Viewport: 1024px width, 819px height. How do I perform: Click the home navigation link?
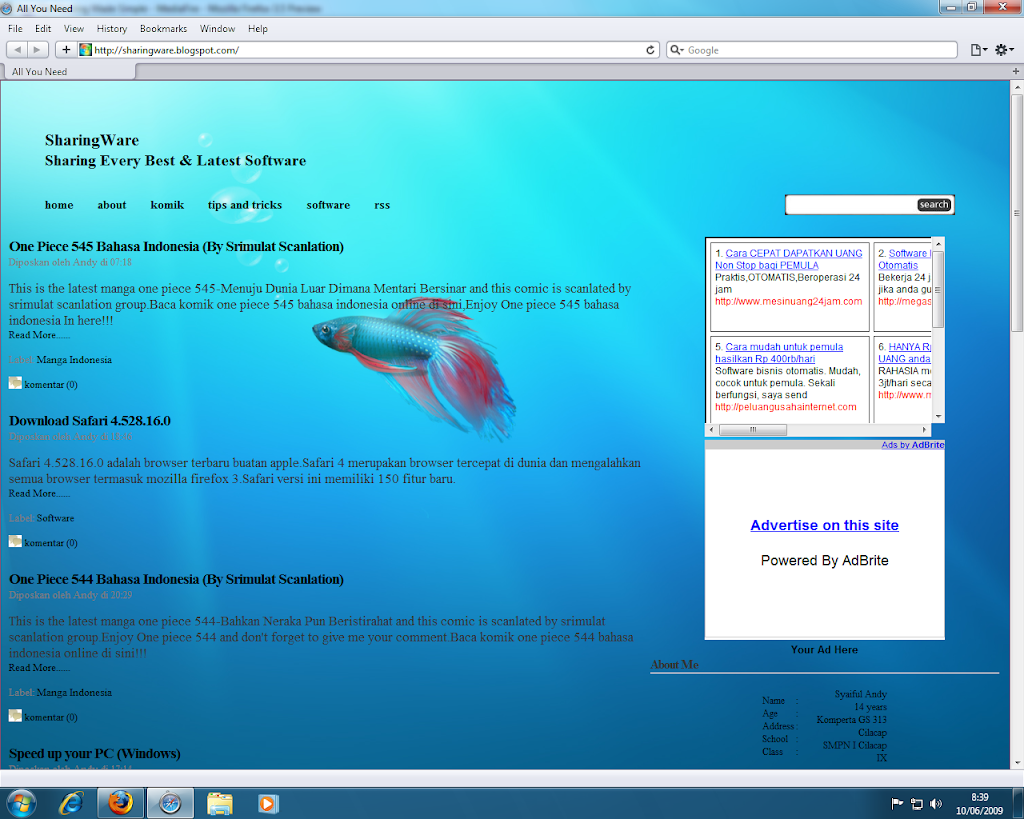click(59, 205)
